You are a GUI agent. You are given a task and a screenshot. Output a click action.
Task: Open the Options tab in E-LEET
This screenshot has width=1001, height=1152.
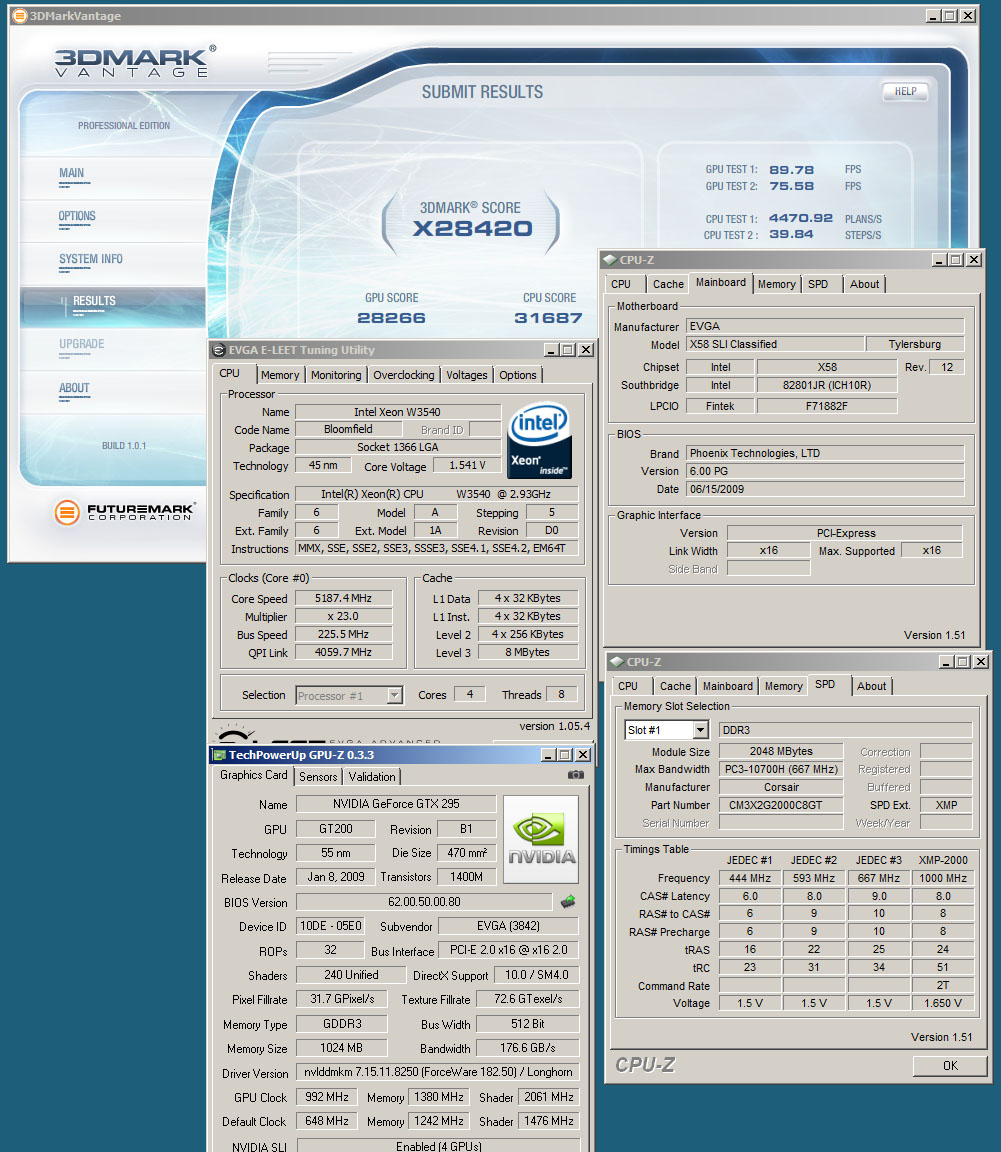point(517,375)
